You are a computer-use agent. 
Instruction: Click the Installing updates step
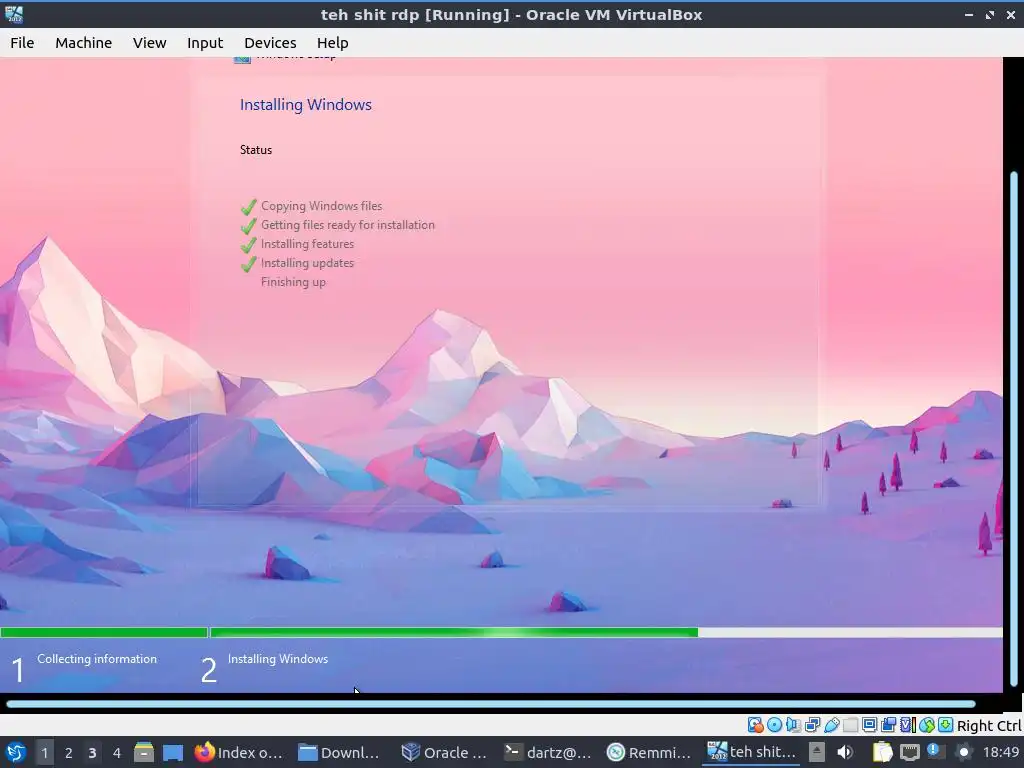[307, 263]
